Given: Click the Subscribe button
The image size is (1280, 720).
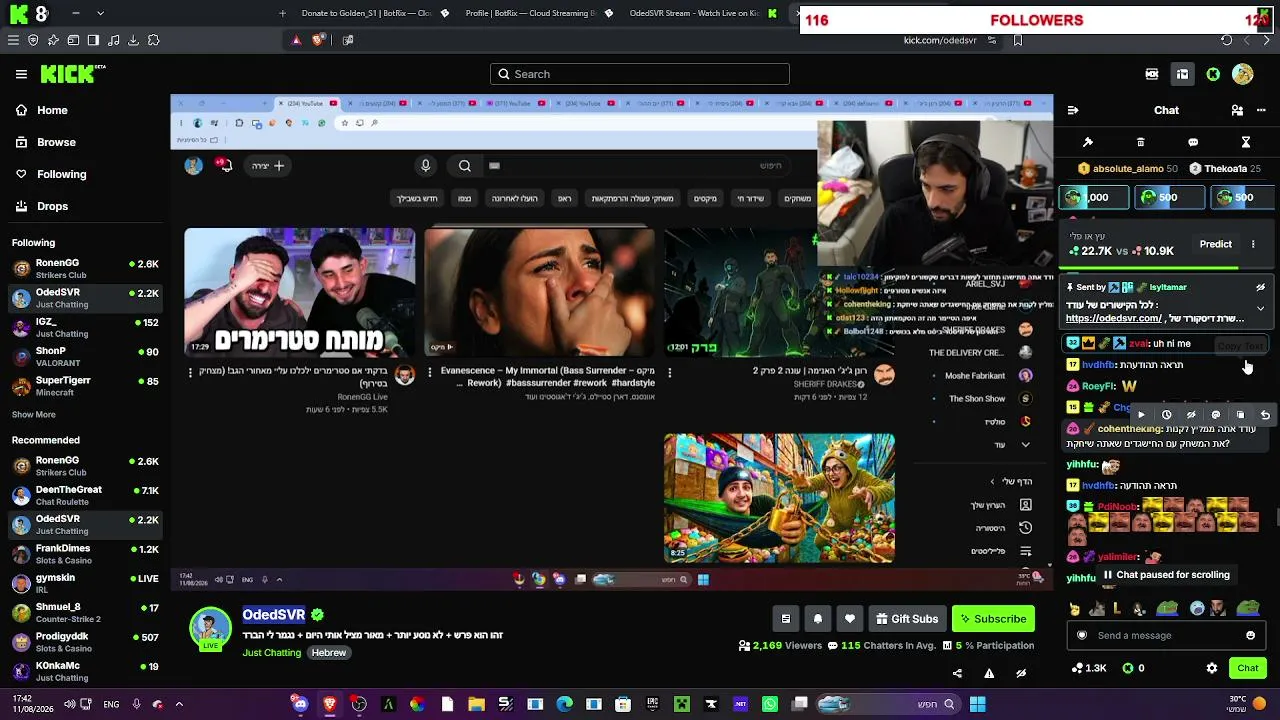Looking at the screenshot, I should (x=993, y=619).
